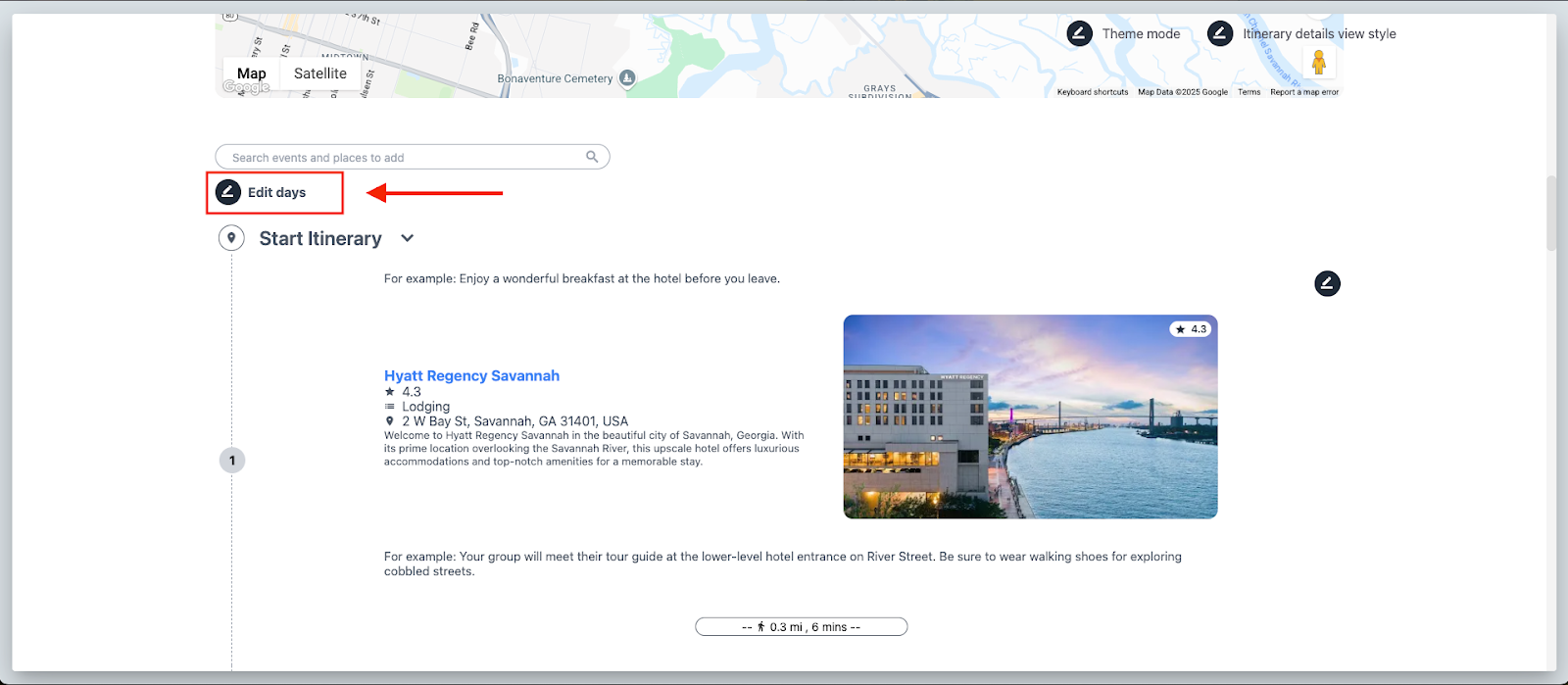
Task: Click the 4.3 rating badge on hotel photo
Action: pyautogui.click(x=1191, y=329)
